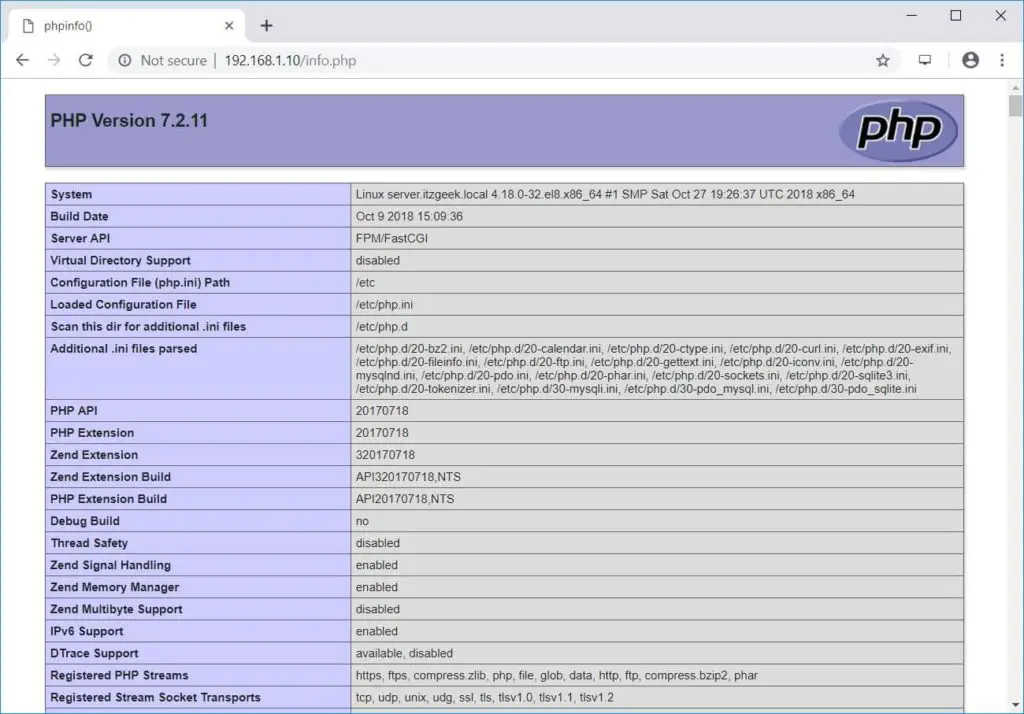Go back to the previous page
The height and width of the screenshot is (714, 1024).
coord(22,60)
